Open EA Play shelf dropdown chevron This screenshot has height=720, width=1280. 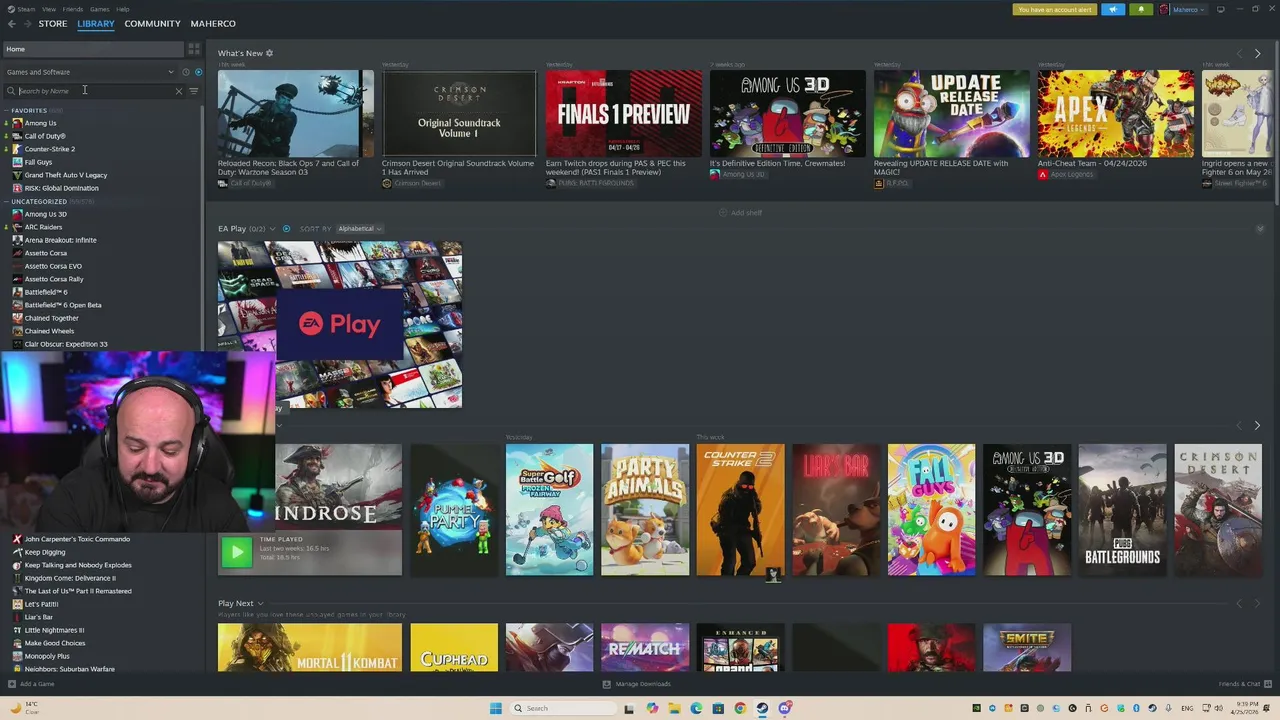tap(272, 229)
